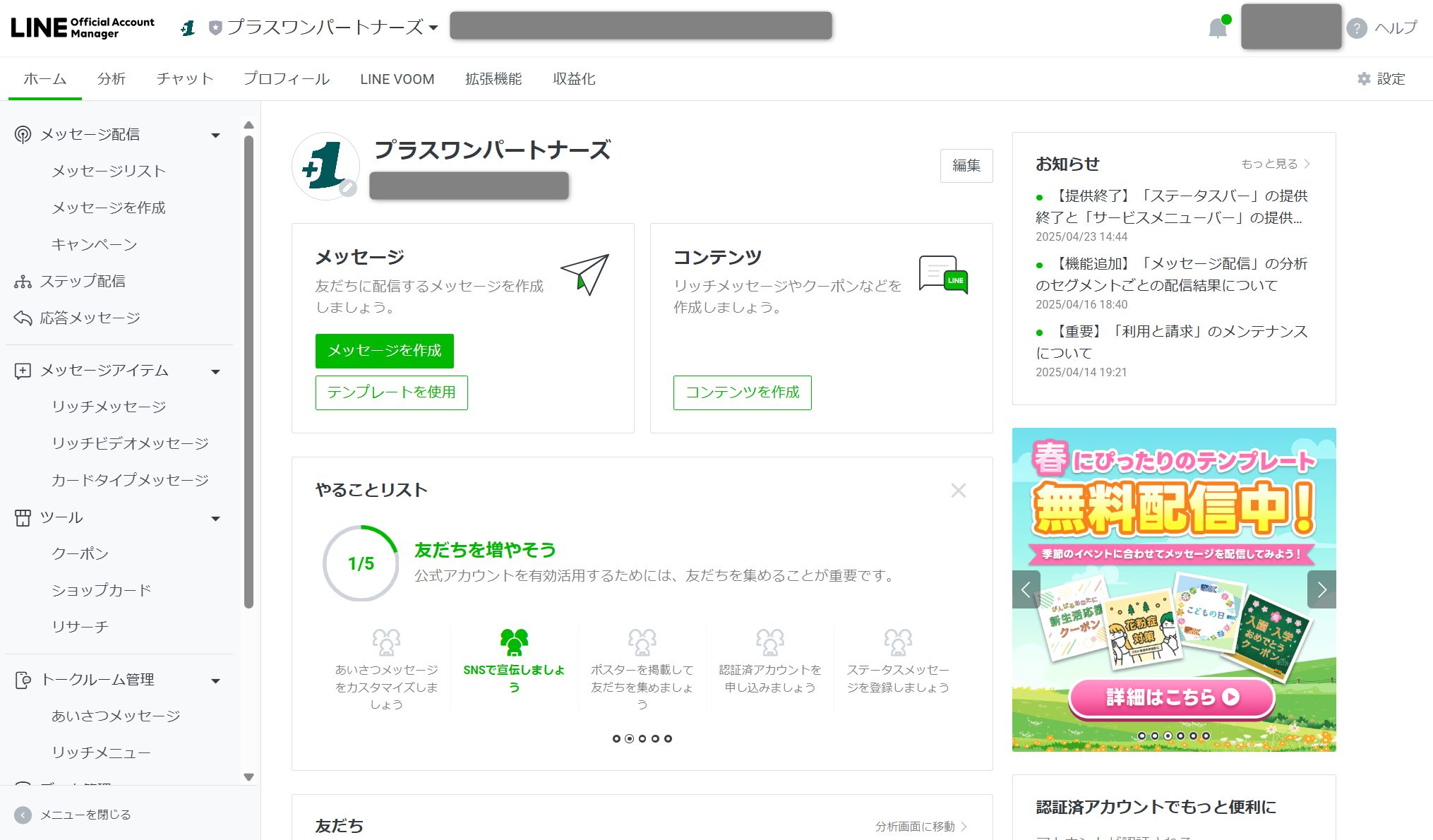Close the やることリスト panel
This screenshot has width=1433, height=840.
pyautogui.click(x=958, y=491)
